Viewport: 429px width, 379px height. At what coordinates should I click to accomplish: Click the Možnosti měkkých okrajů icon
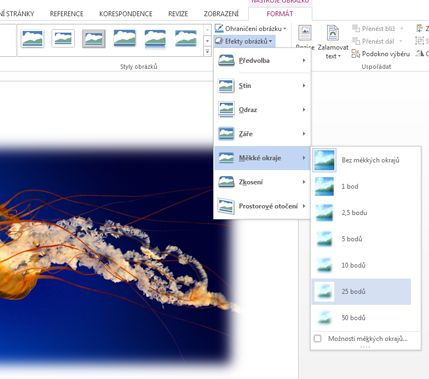[318, 339]
